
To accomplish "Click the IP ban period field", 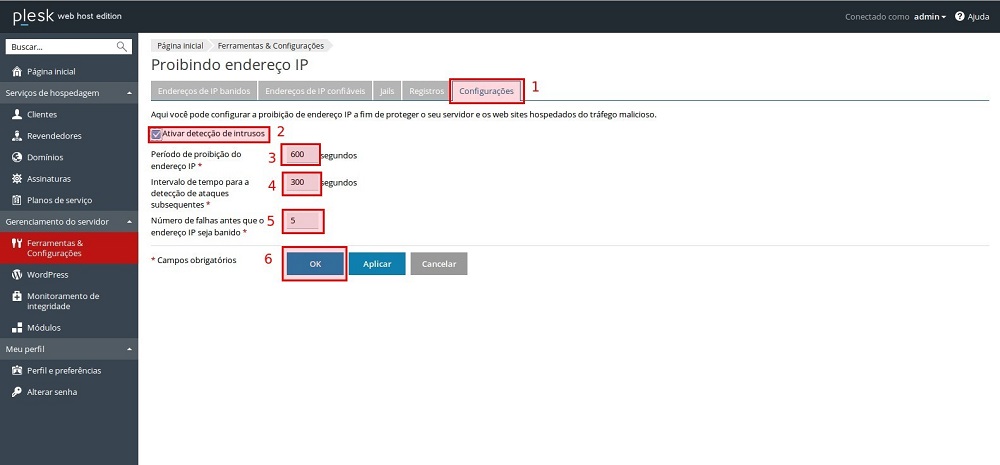I will point(300,155).
